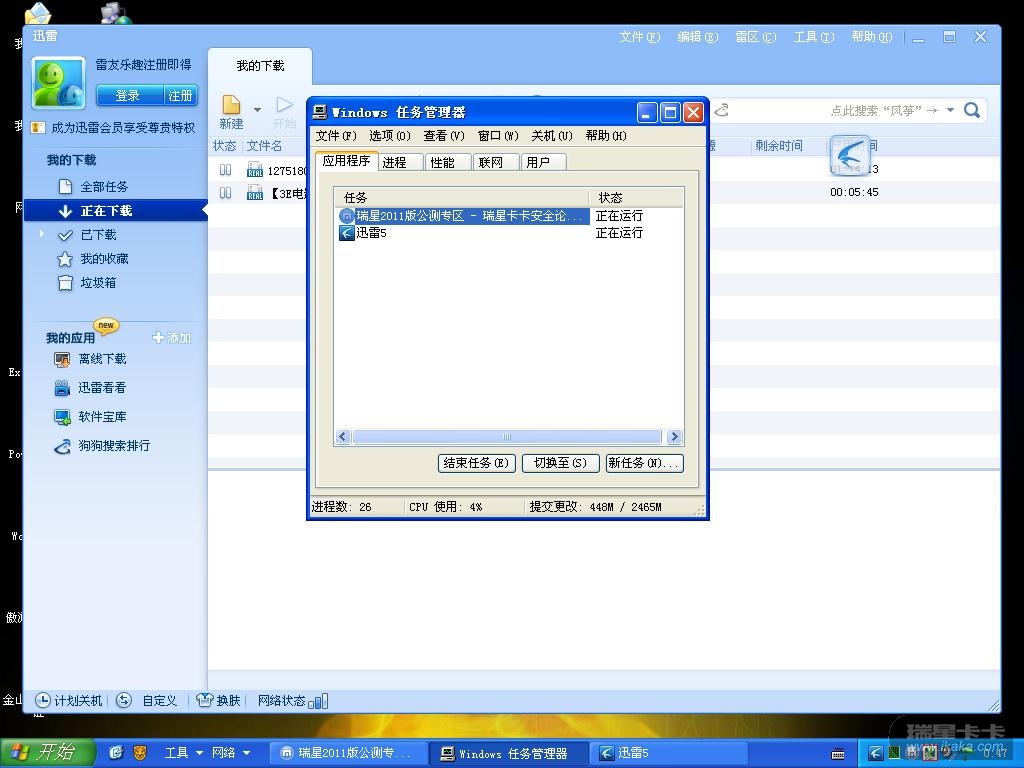Click 结束任务(E) button

(477, 463)
